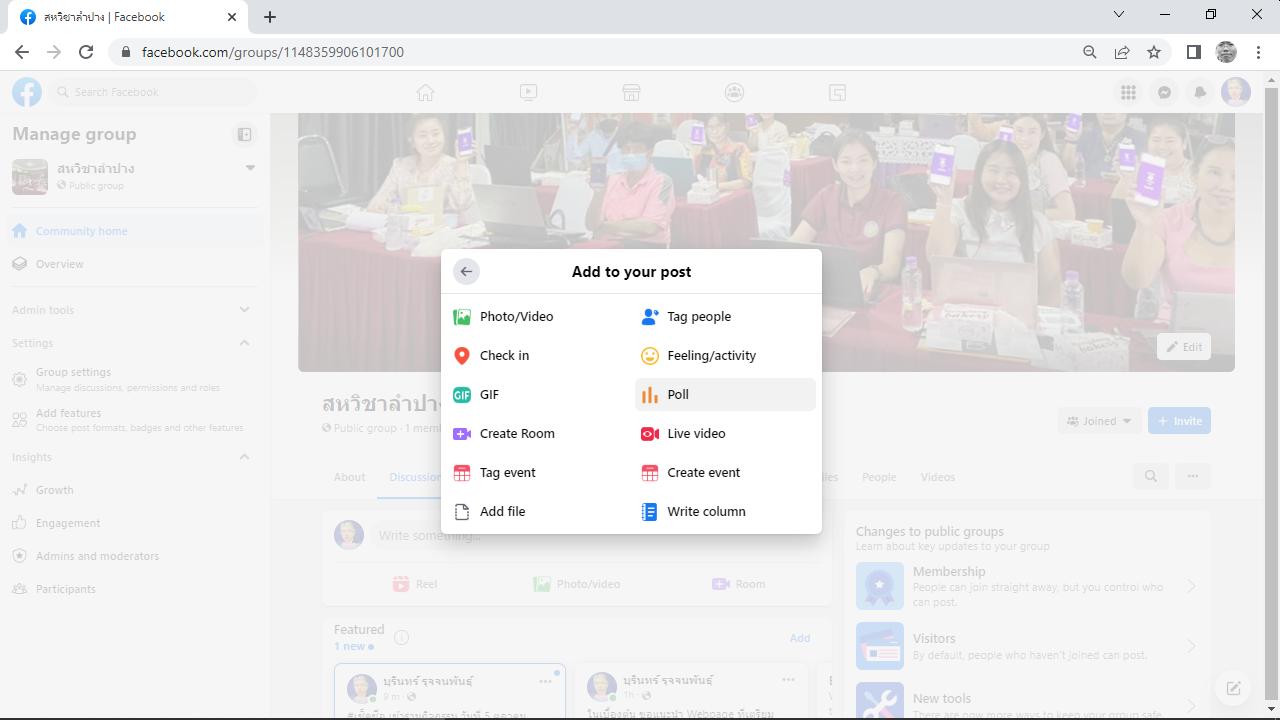The image size is (1280, 720).
Task: Open the account profile picture menu
Action: tap(1237, 92)
